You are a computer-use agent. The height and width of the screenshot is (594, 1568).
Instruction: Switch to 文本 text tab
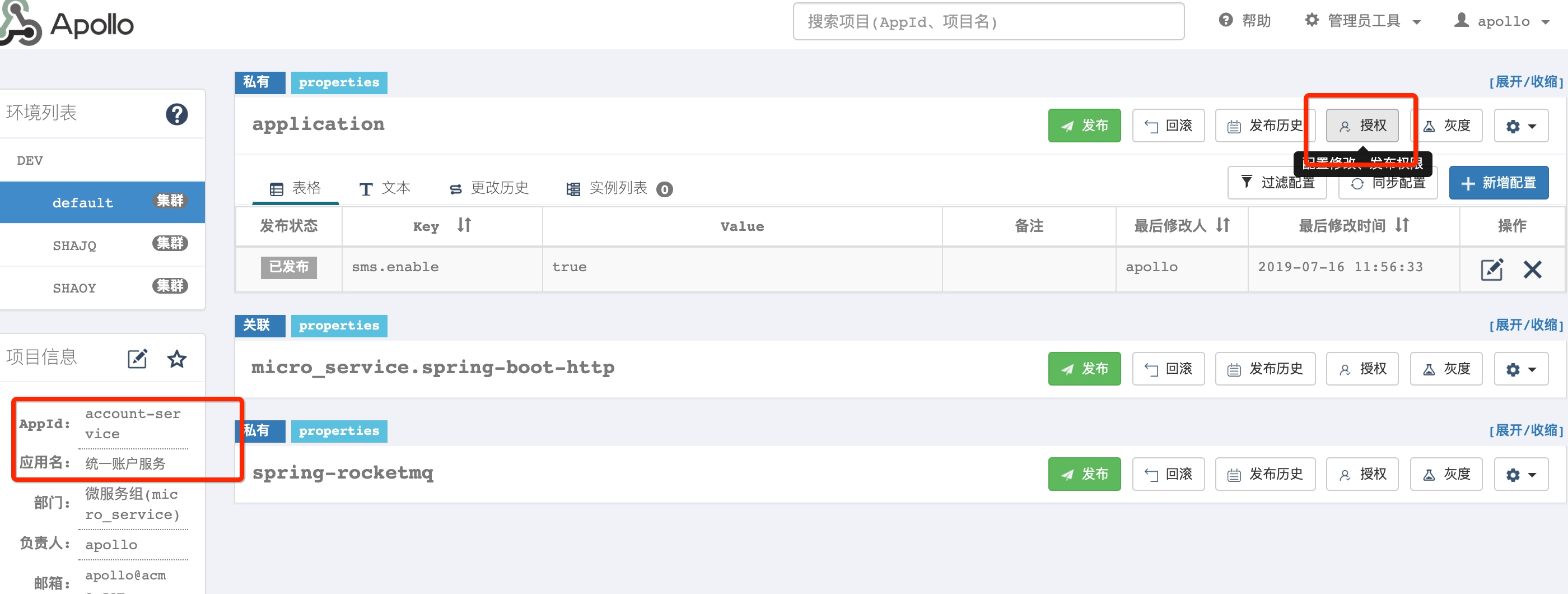(385, 188)
